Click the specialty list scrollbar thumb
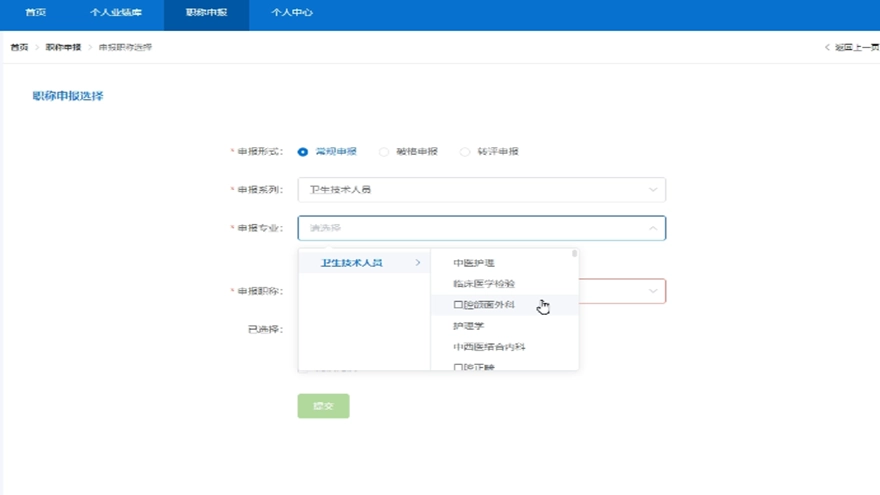The width and height of the screenshot is (880, 495). point(575,254)
